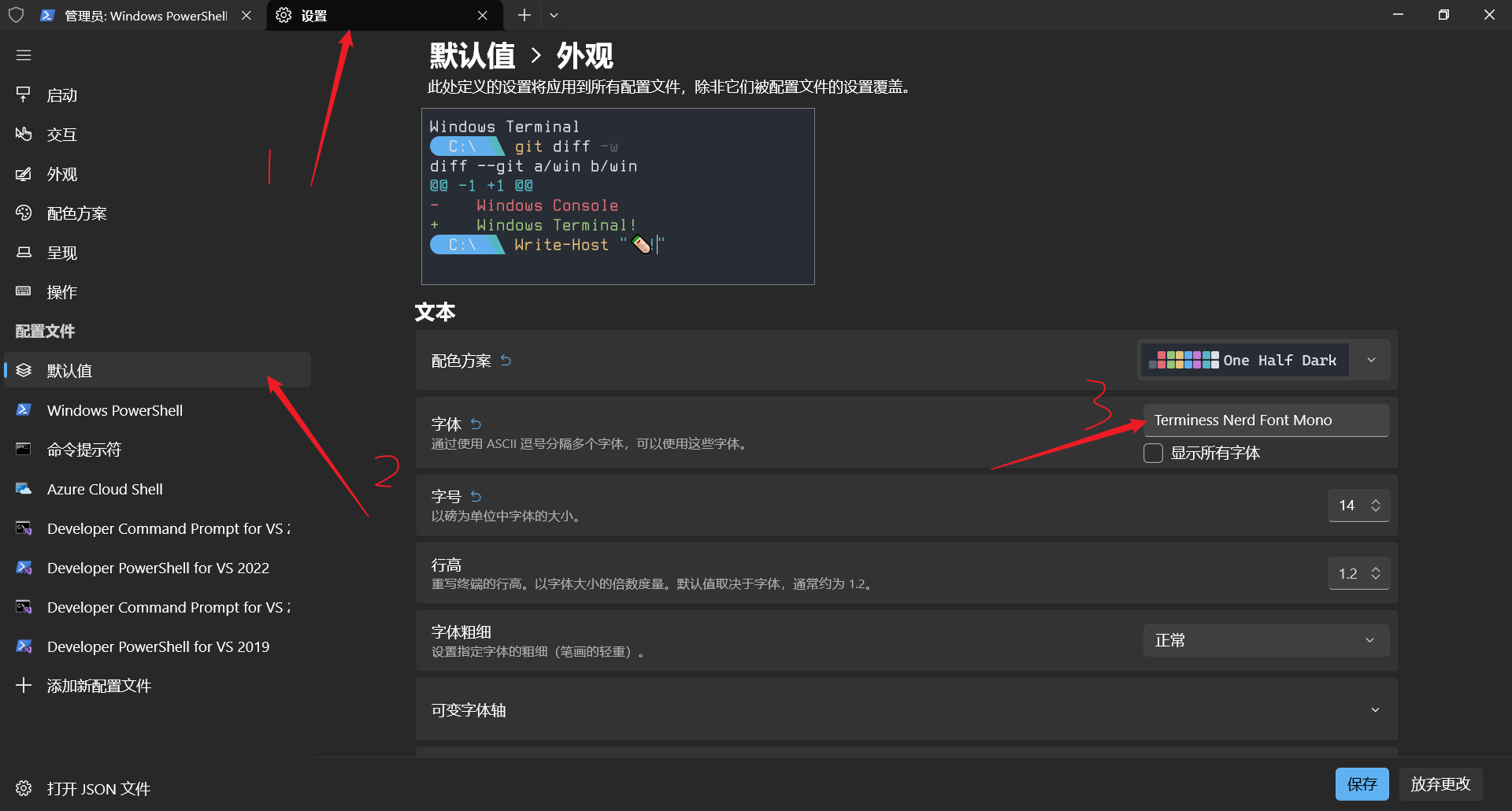Click the 配色方案 palette icon in sidebar
This screenshot has width=1512, height=811.
(24, 213)
